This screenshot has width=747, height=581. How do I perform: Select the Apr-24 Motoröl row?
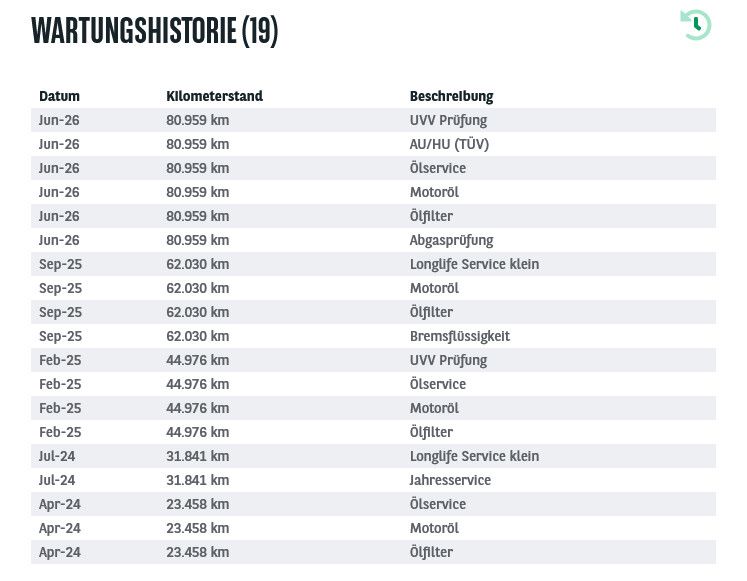click(x=374, y=528)
